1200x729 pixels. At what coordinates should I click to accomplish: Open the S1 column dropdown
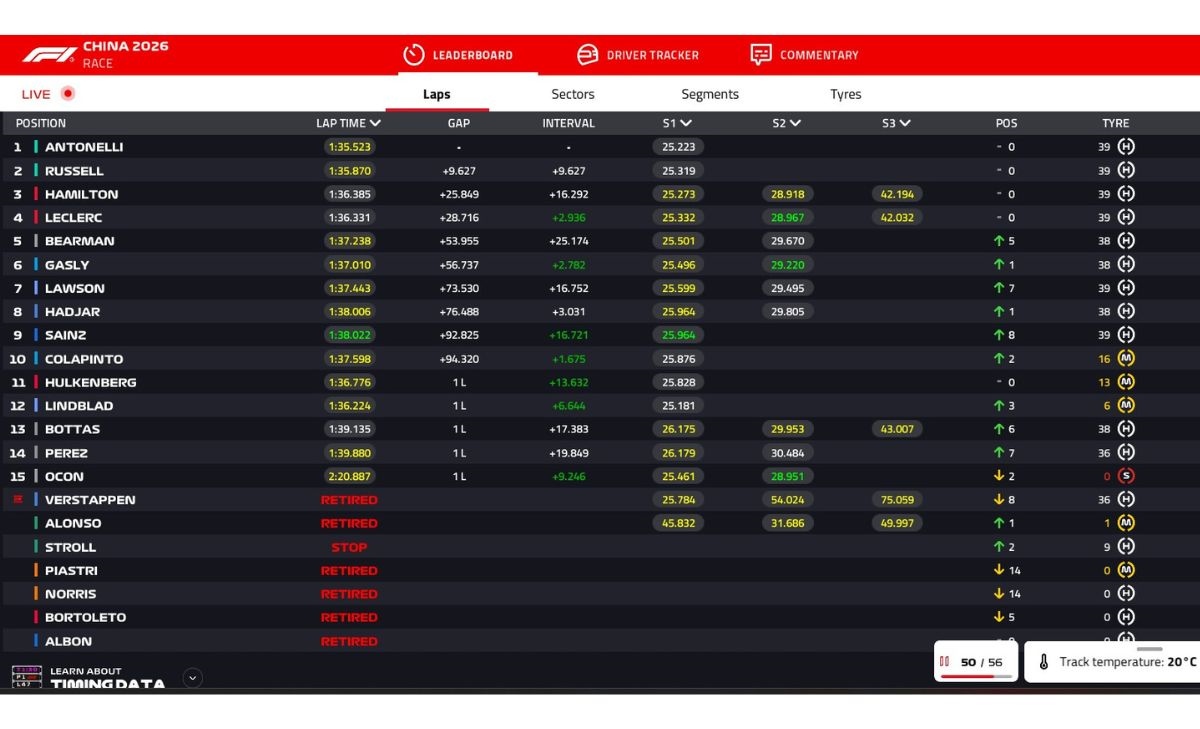[686, 123]
